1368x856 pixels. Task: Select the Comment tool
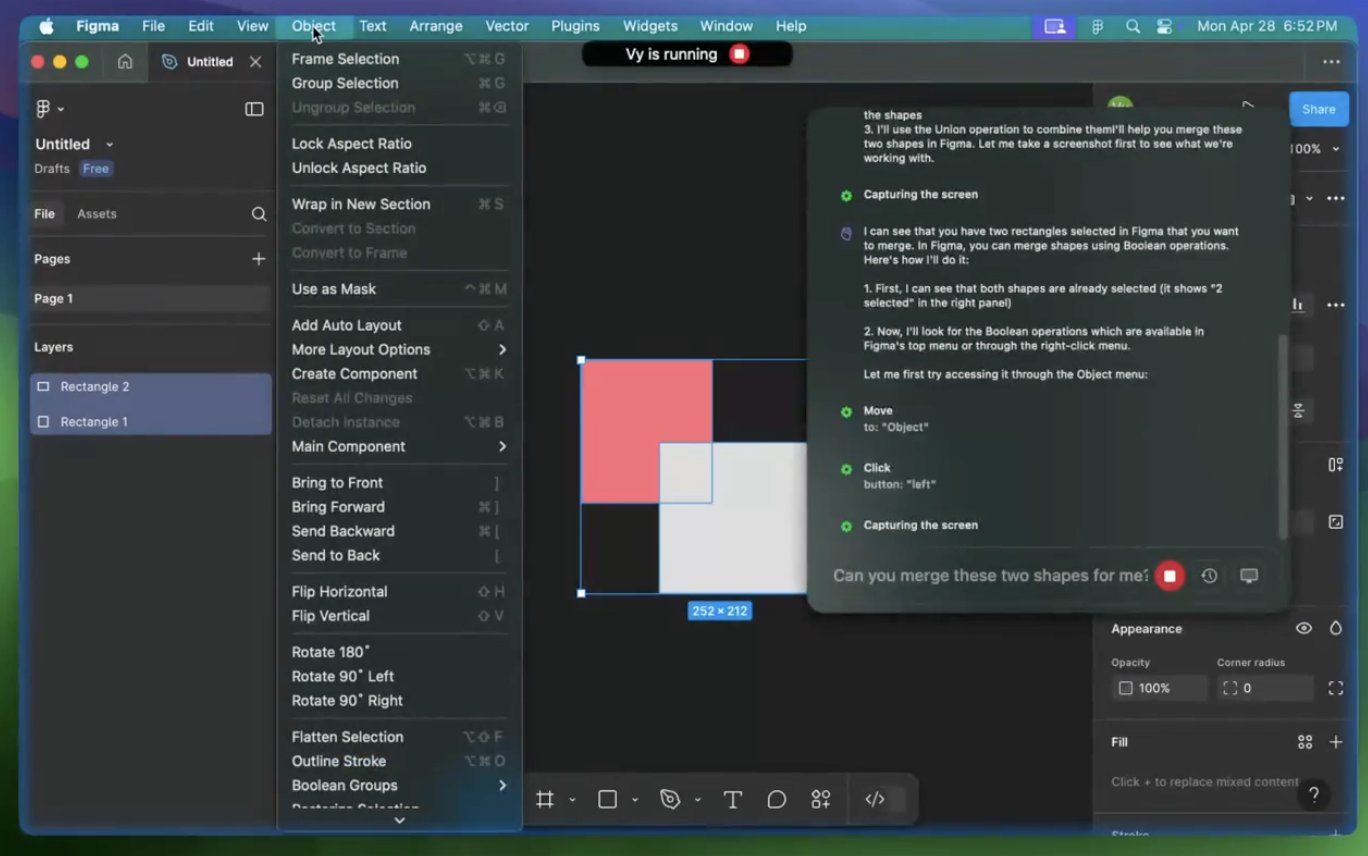point(777,799)
